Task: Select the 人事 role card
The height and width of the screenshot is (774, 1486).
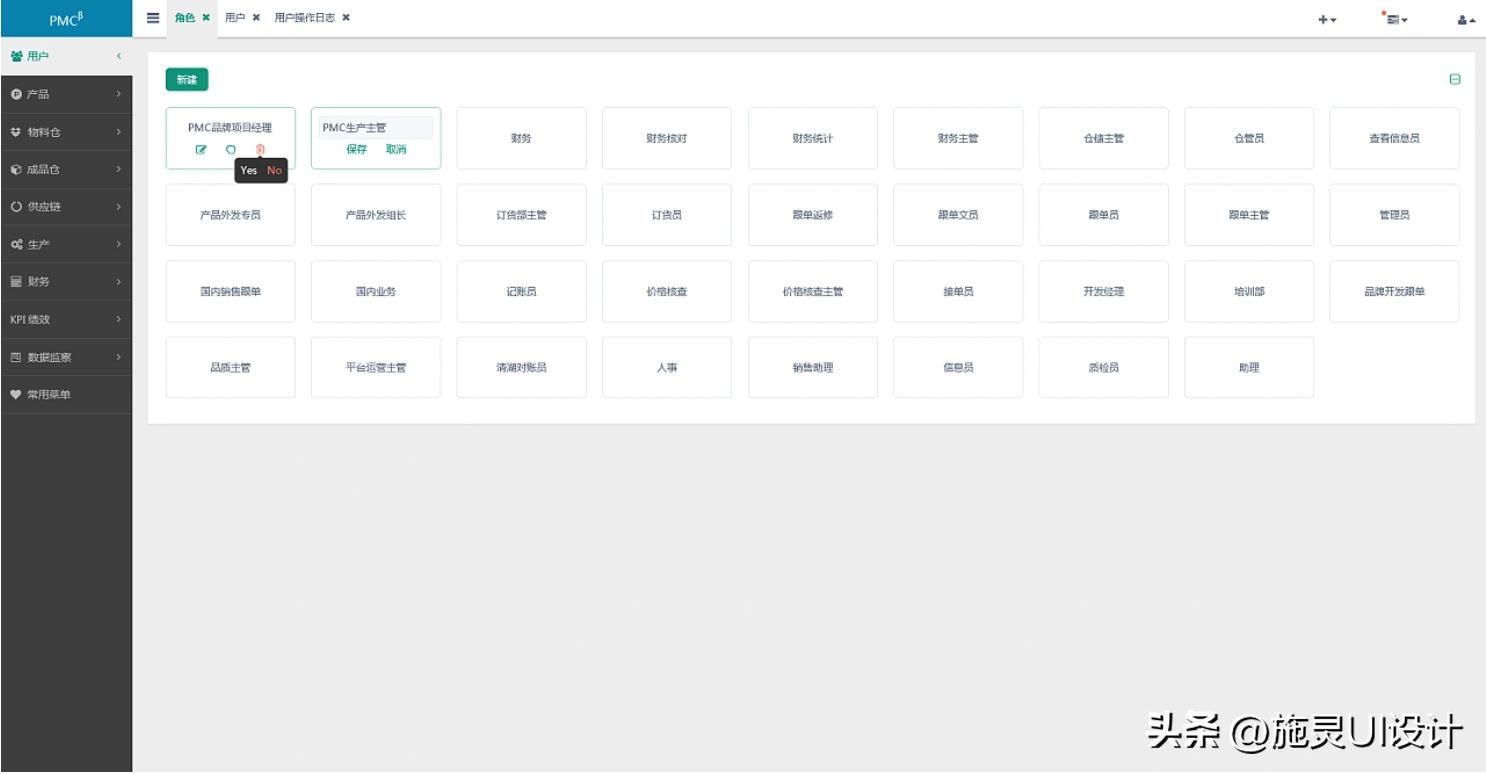Action: point(667,368)
